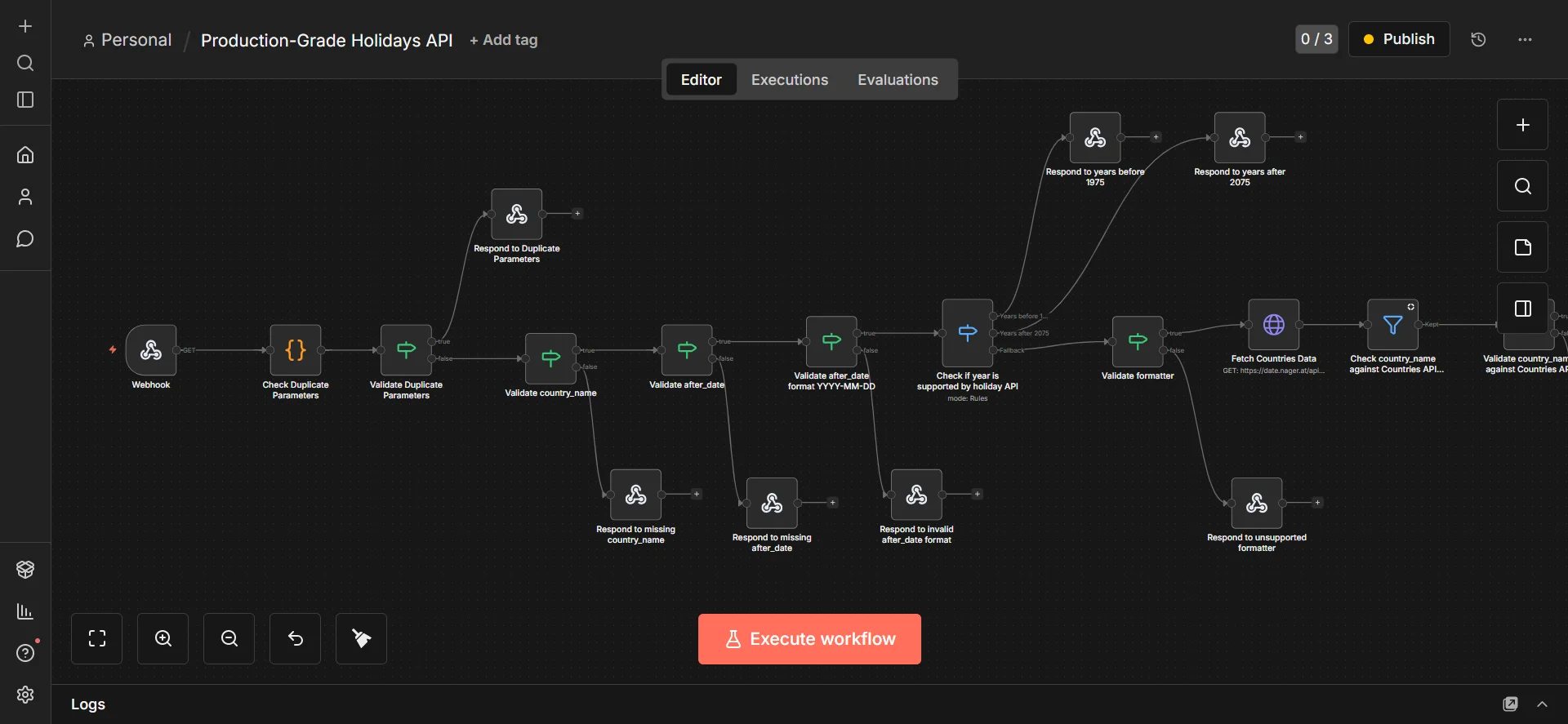Open the search in the left sidebar

[25, 63]
